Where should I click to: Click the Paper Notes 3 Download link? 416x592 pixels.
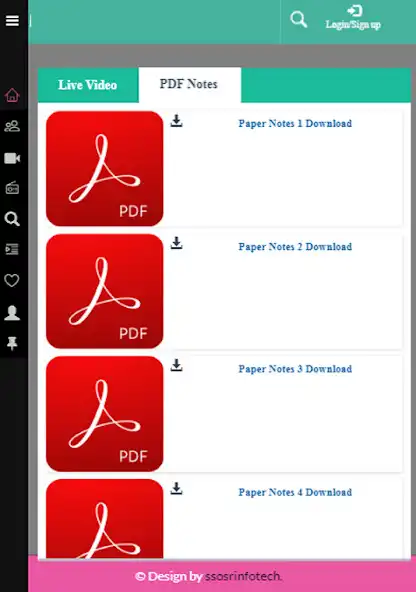[x=295, y=369]
